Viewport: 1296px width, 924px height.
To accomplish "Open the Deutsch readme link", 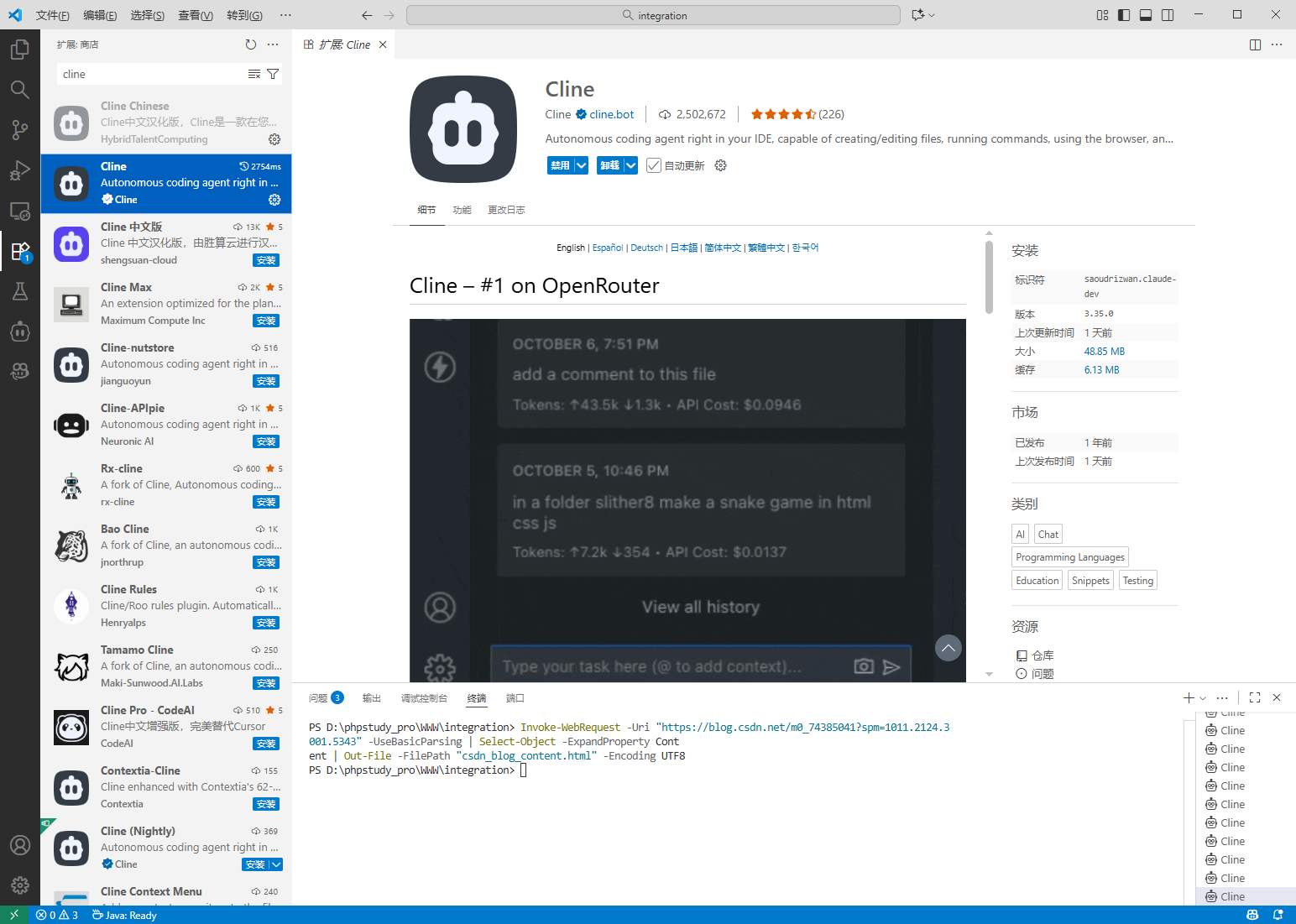I will click(646, 248).
